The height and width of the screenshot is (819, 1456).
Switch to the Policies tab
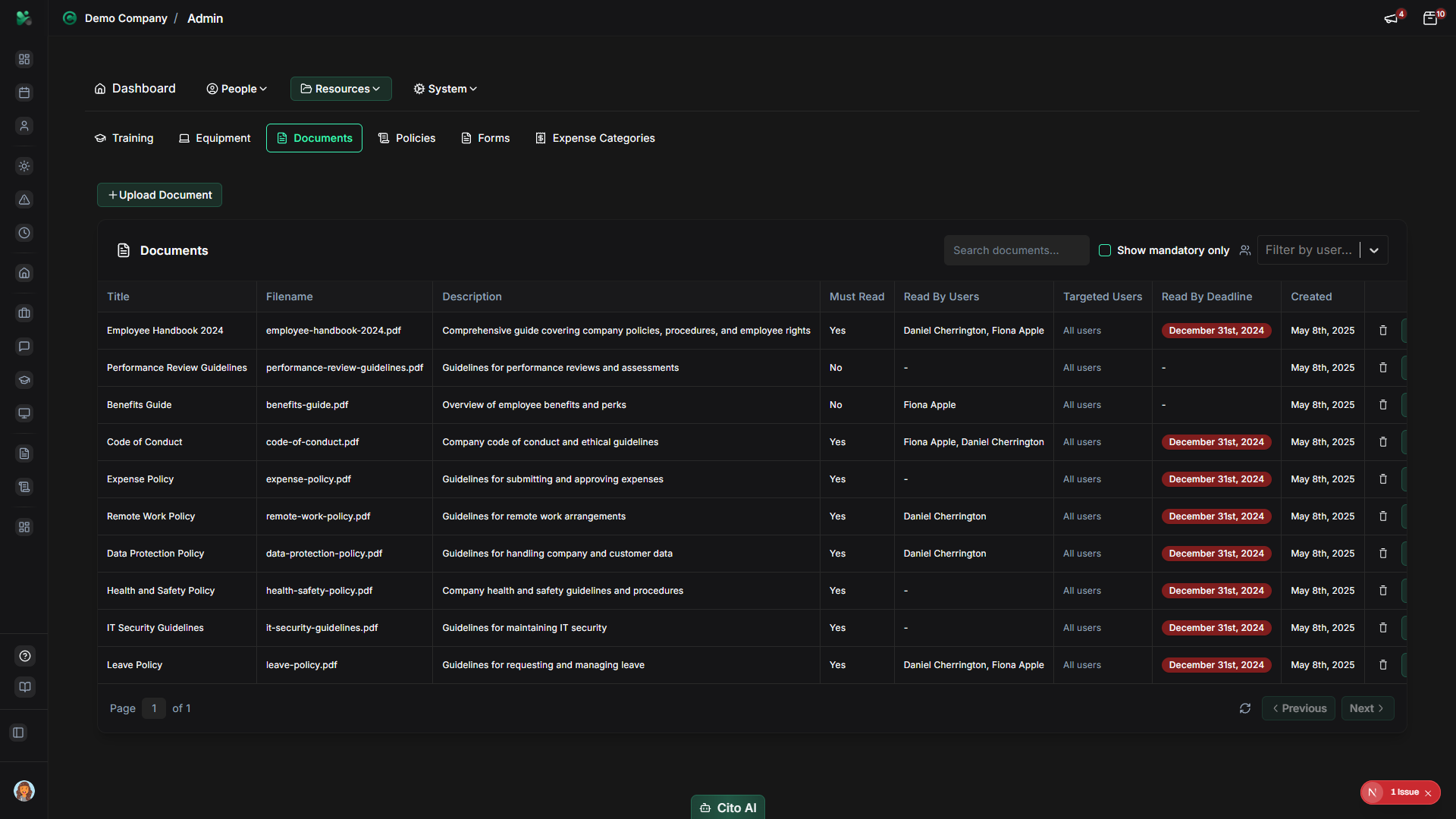(406, 138)
